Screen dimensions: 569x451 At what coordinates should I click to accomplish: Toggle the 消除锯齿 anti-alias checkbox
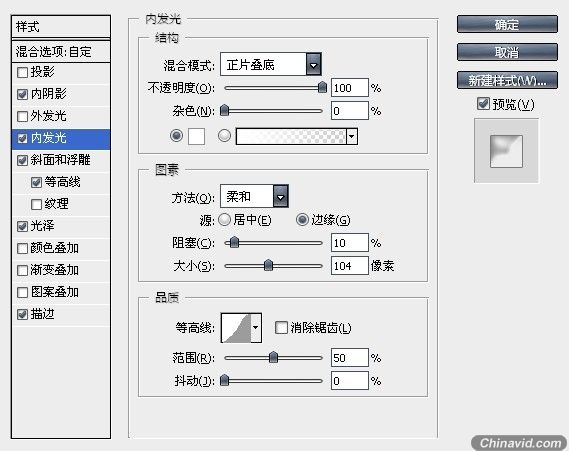click(x=281, y=328)
